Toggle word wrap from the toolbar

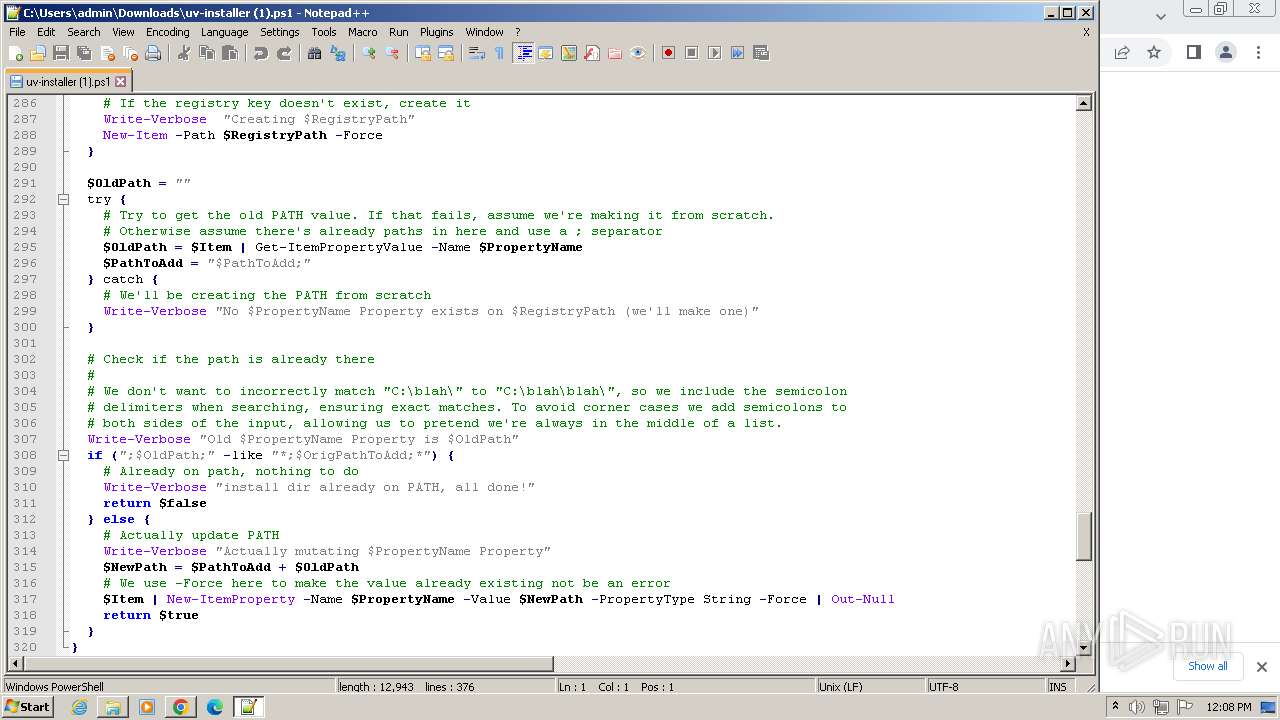coord(477,53)
